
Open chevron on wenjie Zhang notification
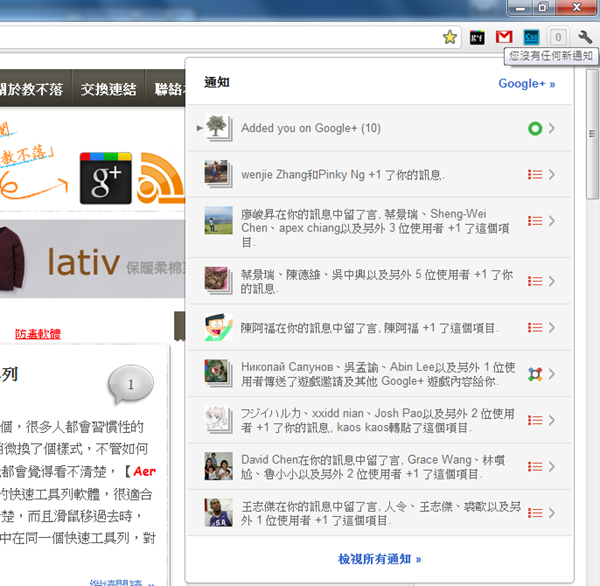(552, 175)
